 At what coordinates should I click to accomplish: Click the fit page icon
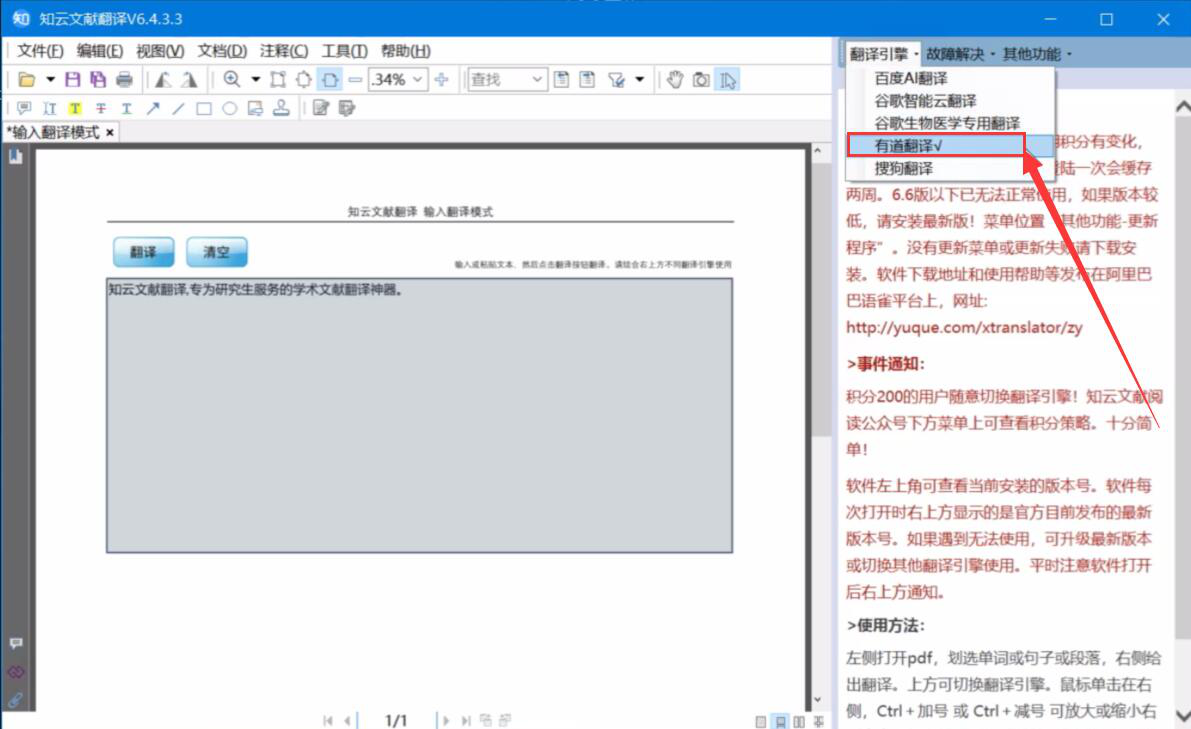click(304, 80)
